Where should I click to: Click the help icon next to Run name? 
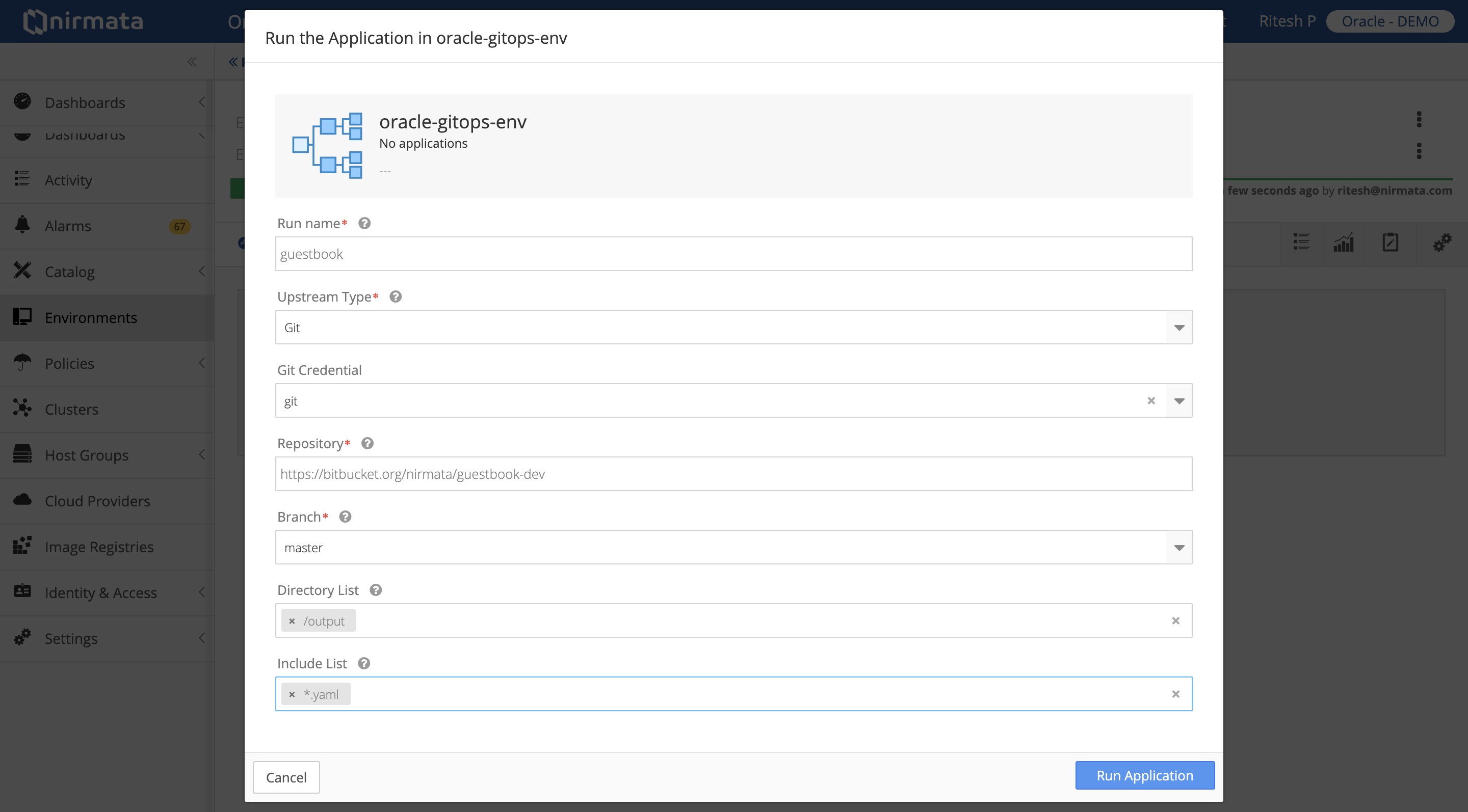point(365,223)
